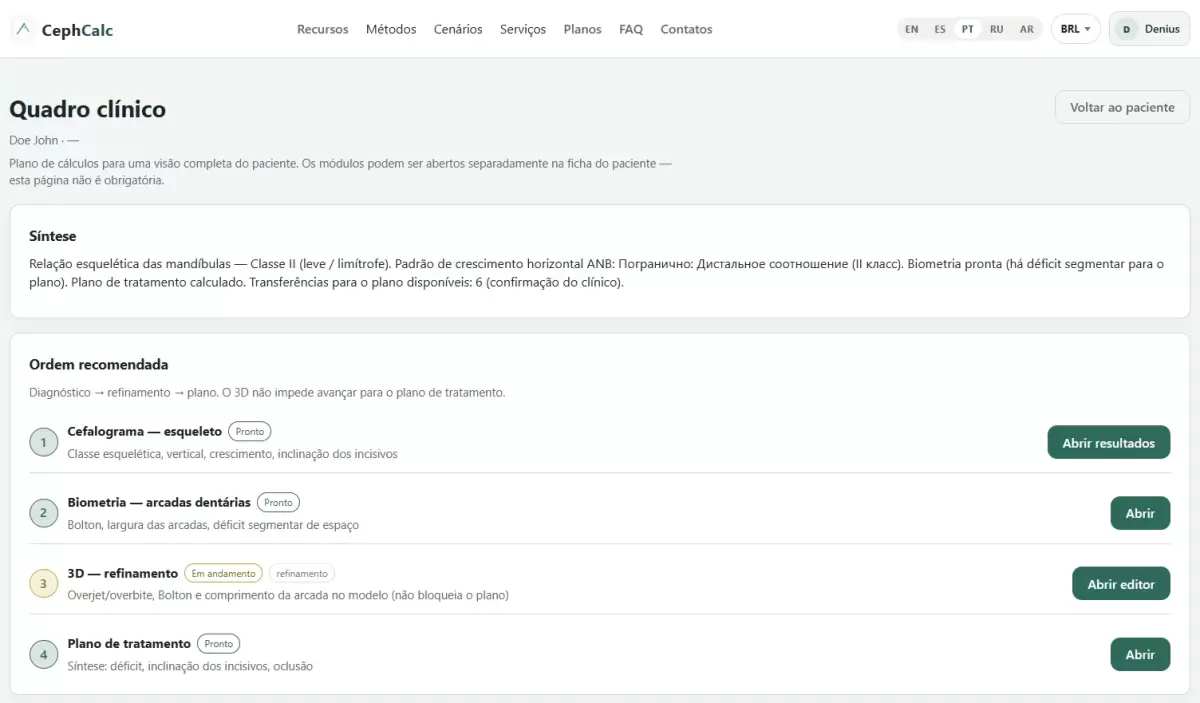Open the FAQ nav link

pyautogui.click(x=631, y=29)
